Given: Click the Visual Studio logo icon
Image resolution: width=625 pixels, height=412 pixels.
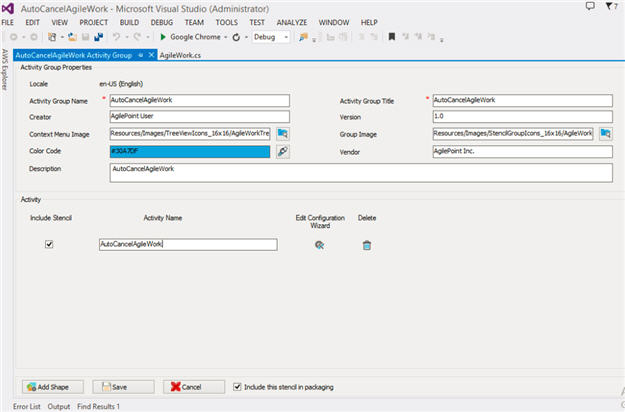Looking at the screenshot, I should click(8, 8).
